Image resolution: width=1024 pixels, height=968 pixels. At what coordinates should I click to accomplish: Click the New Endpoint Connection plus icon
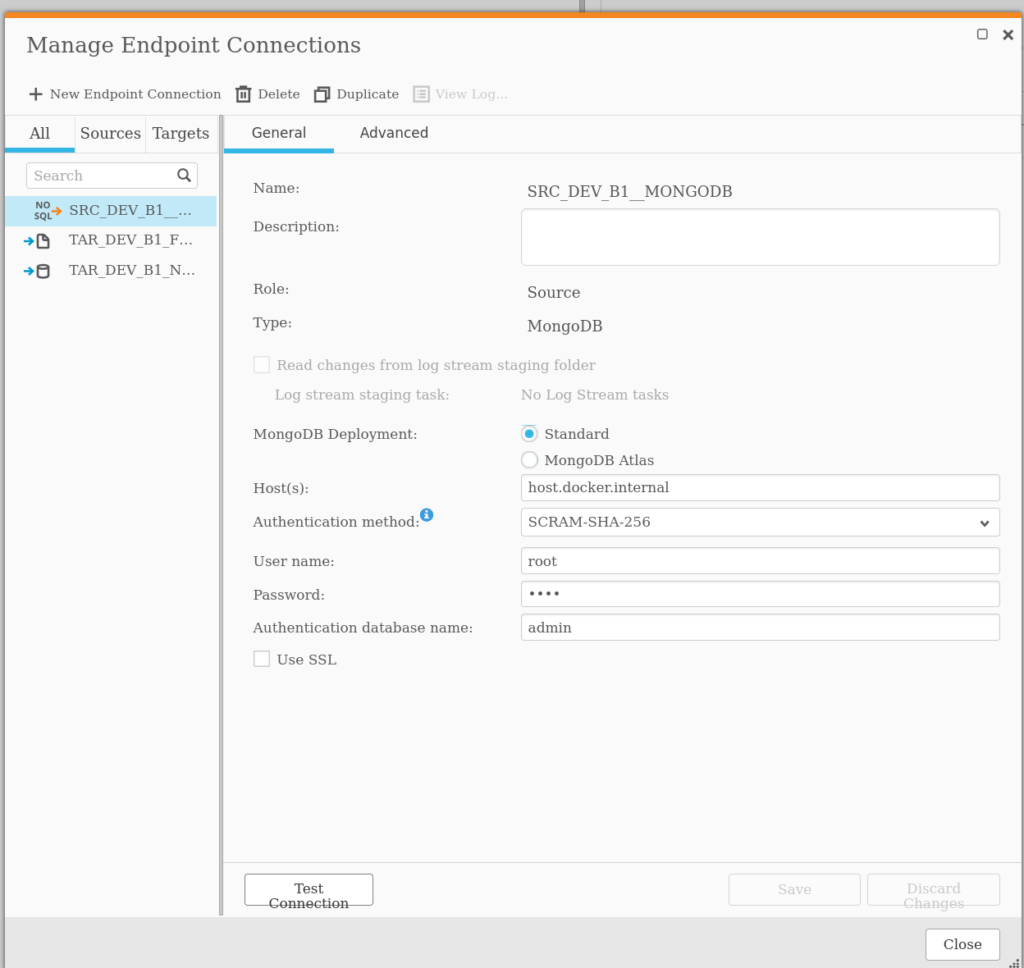click(36, 94)
